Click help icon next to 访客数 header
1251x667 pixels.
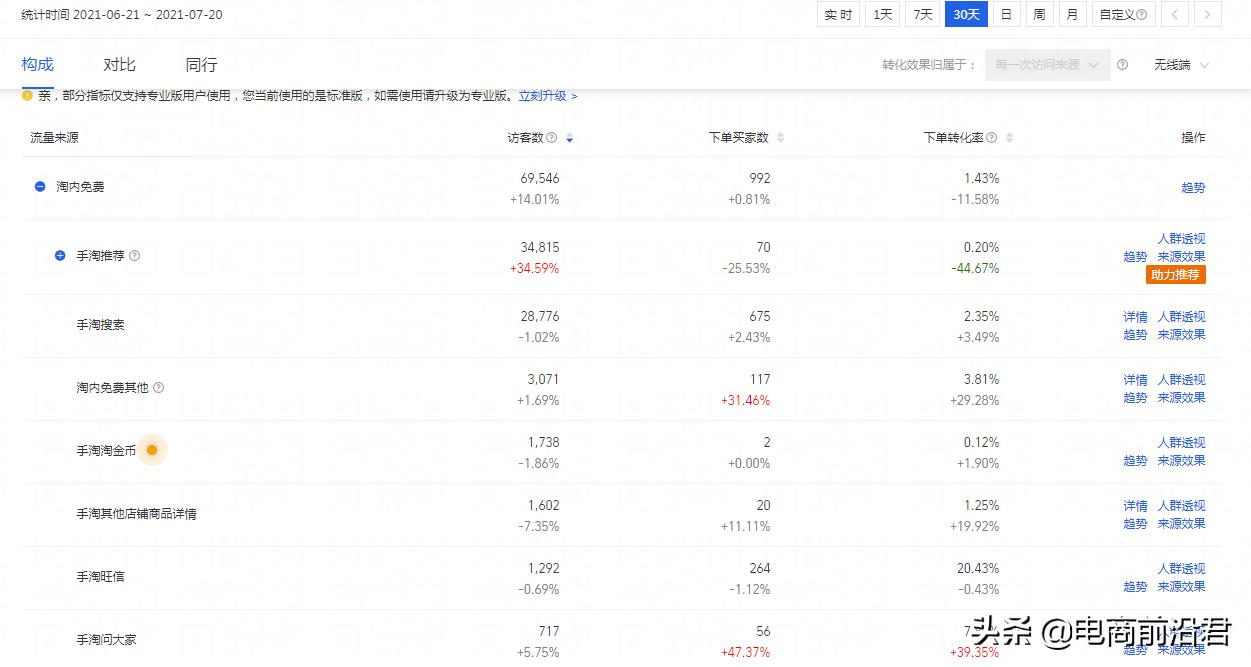point(552,137)
